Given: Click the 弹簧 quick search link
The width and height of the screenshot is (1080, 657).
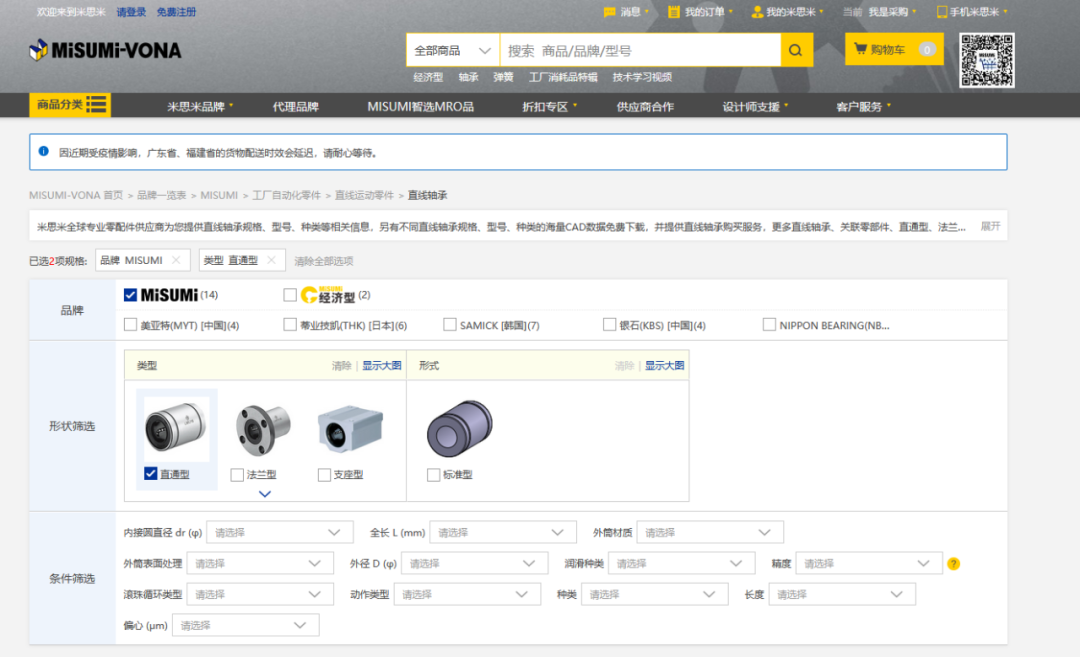Looking at the screenshot, I should pos(503,77).
